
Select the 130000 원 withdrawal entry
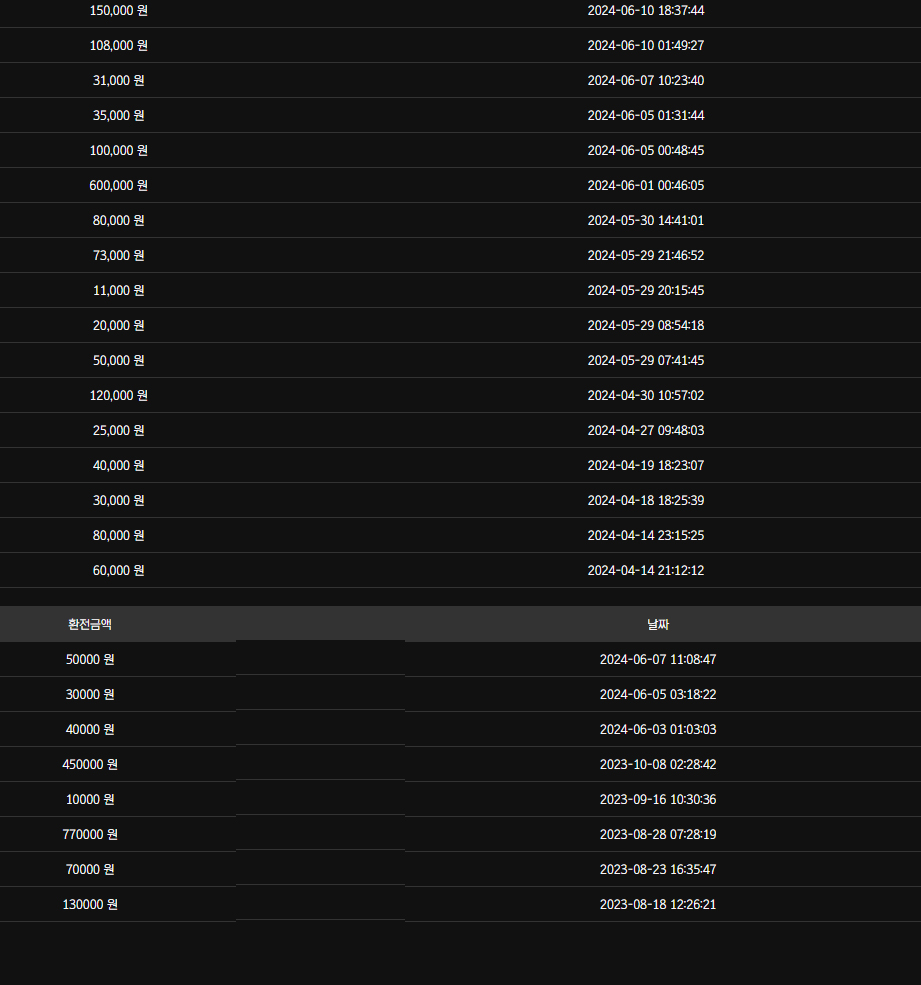90,904
